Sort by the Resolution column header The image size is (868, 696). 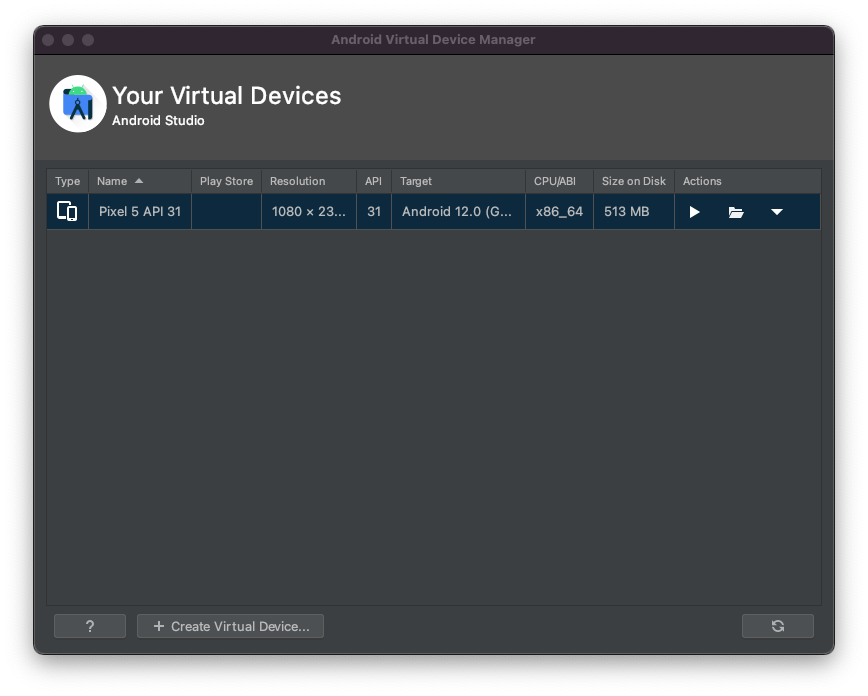[x=309, y=181]
